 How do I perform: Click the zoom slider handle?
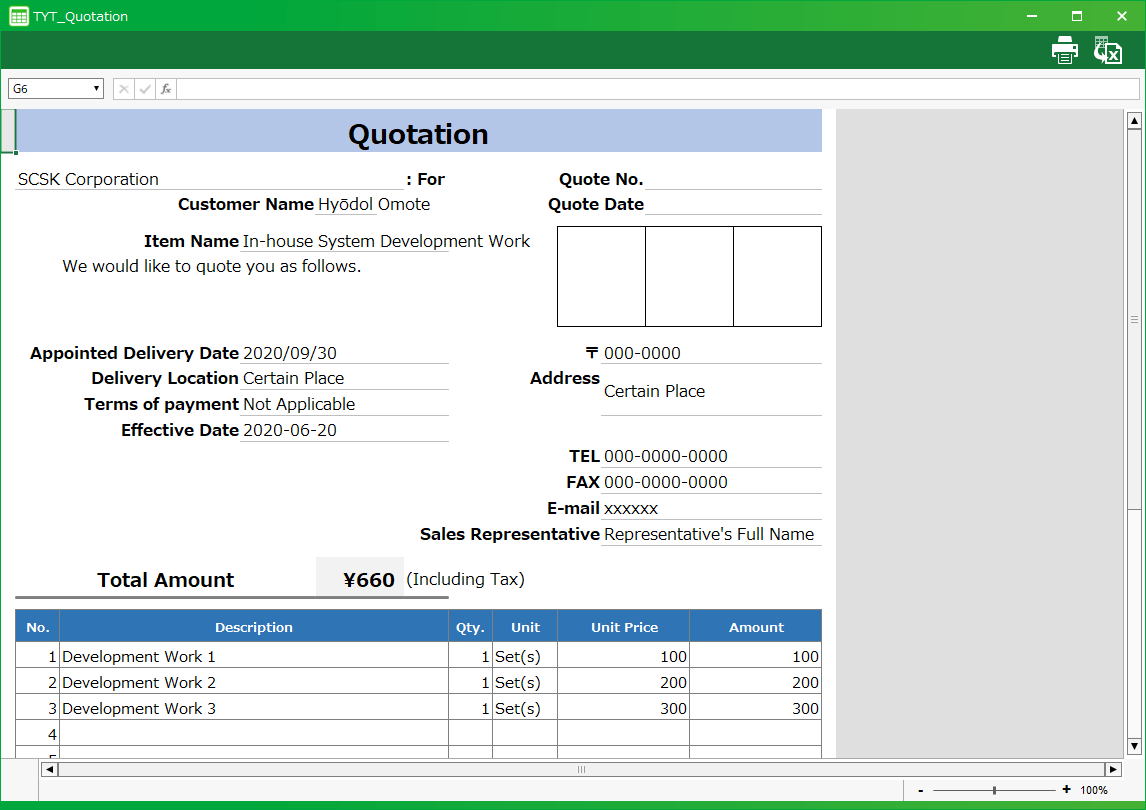click(x=994, y=790)
